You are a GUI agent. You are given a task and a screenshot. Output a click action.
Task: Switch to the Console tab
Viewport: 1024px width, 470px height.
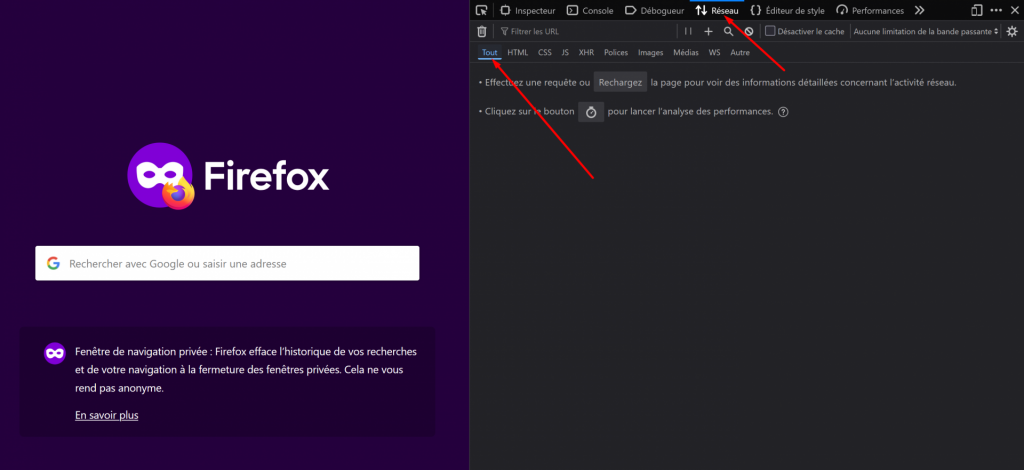[590, 10]
